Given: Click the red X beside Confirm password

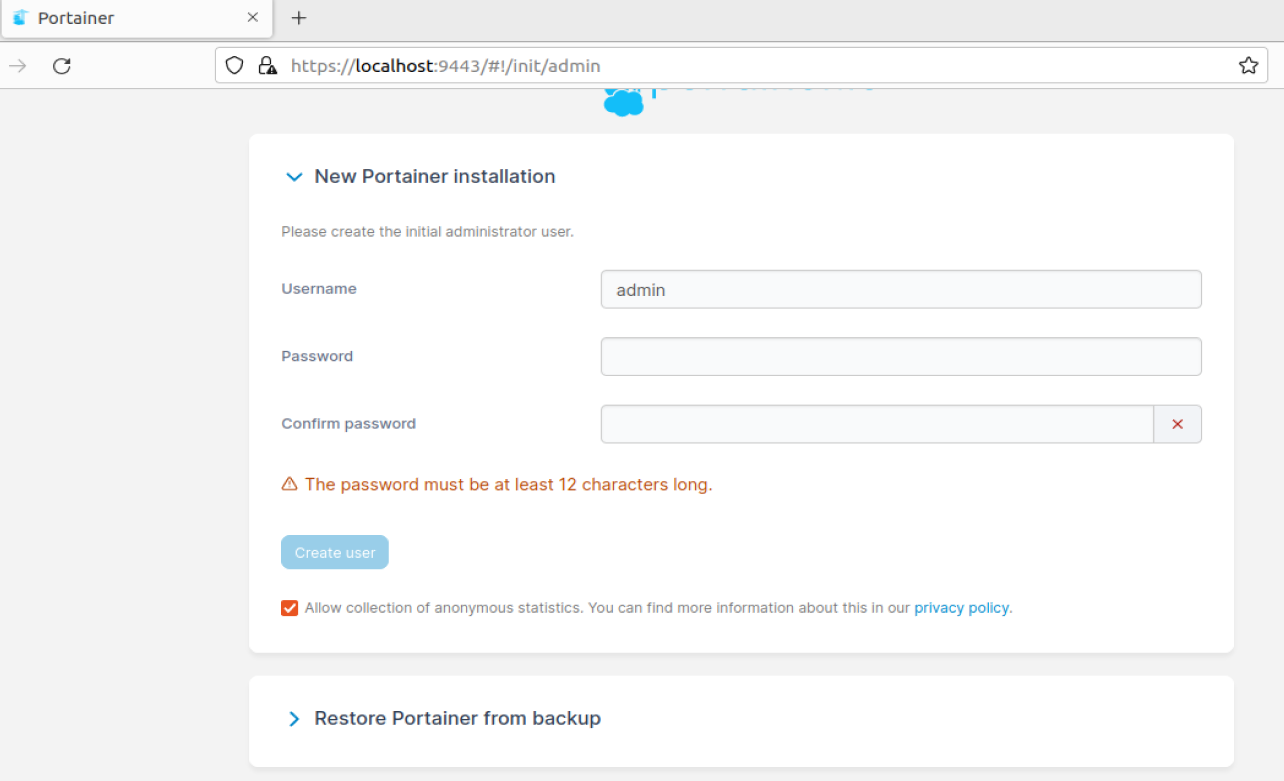Looking at the screenshot, I should click(1177, 423).
